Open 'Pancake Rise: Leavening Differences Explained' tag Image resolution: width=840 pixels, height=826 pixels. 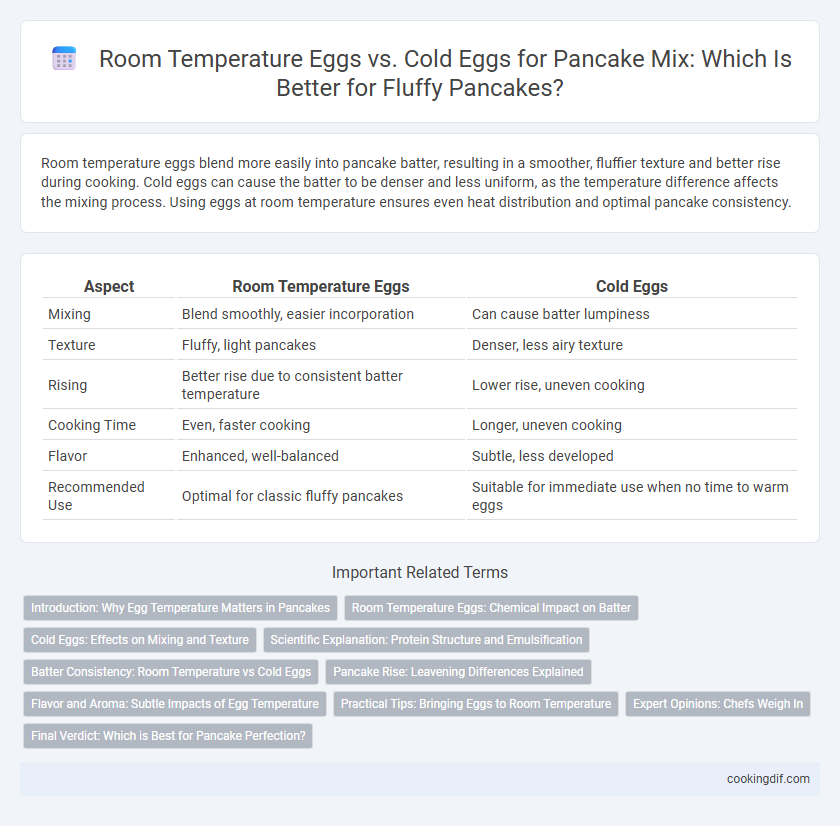pos(459,672)
